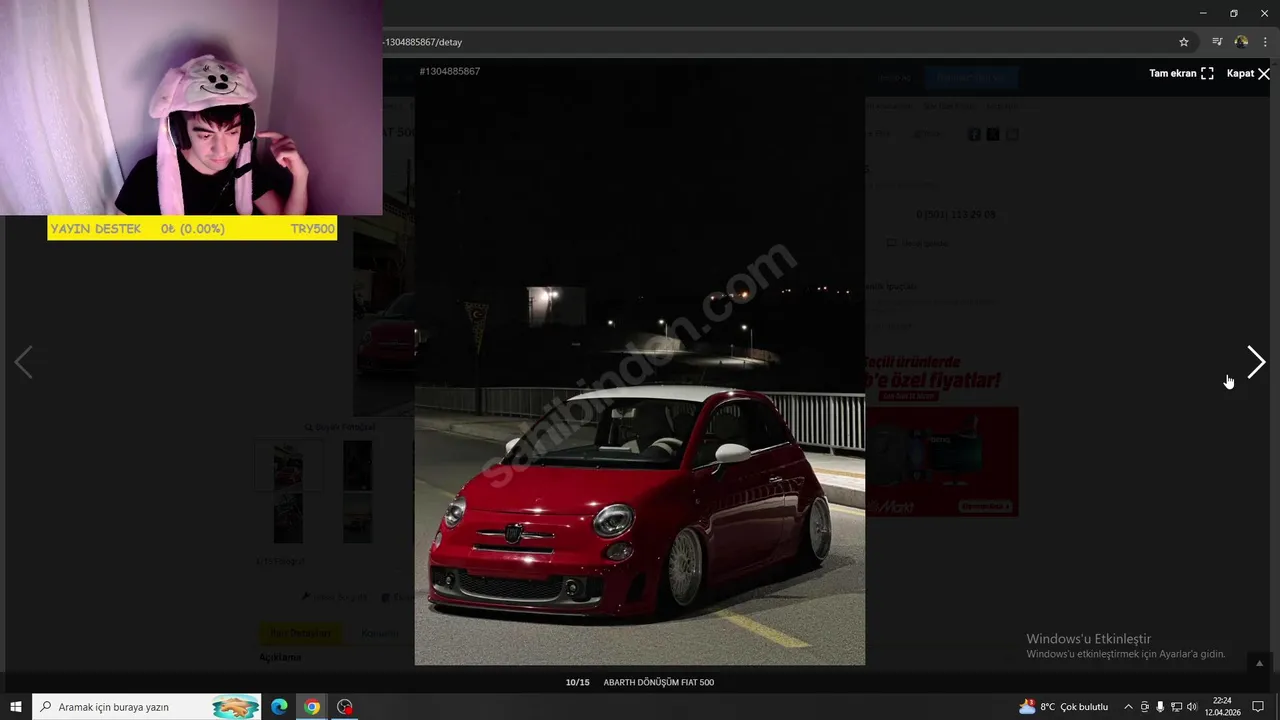Open the weather widget showing 8°C
Viewport: 1280px width, 720px height.
point(1064,707)
